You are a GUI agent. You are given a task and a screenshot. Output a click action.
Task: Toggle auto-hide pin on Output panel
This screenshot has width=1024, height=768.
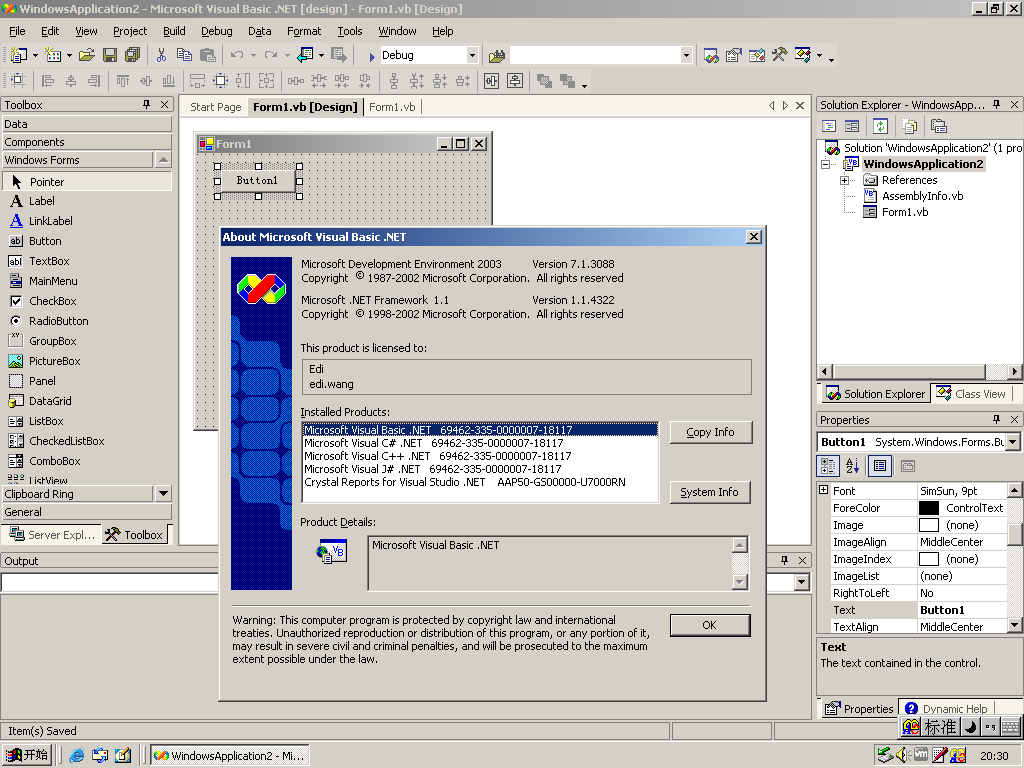tap(784, 560)
